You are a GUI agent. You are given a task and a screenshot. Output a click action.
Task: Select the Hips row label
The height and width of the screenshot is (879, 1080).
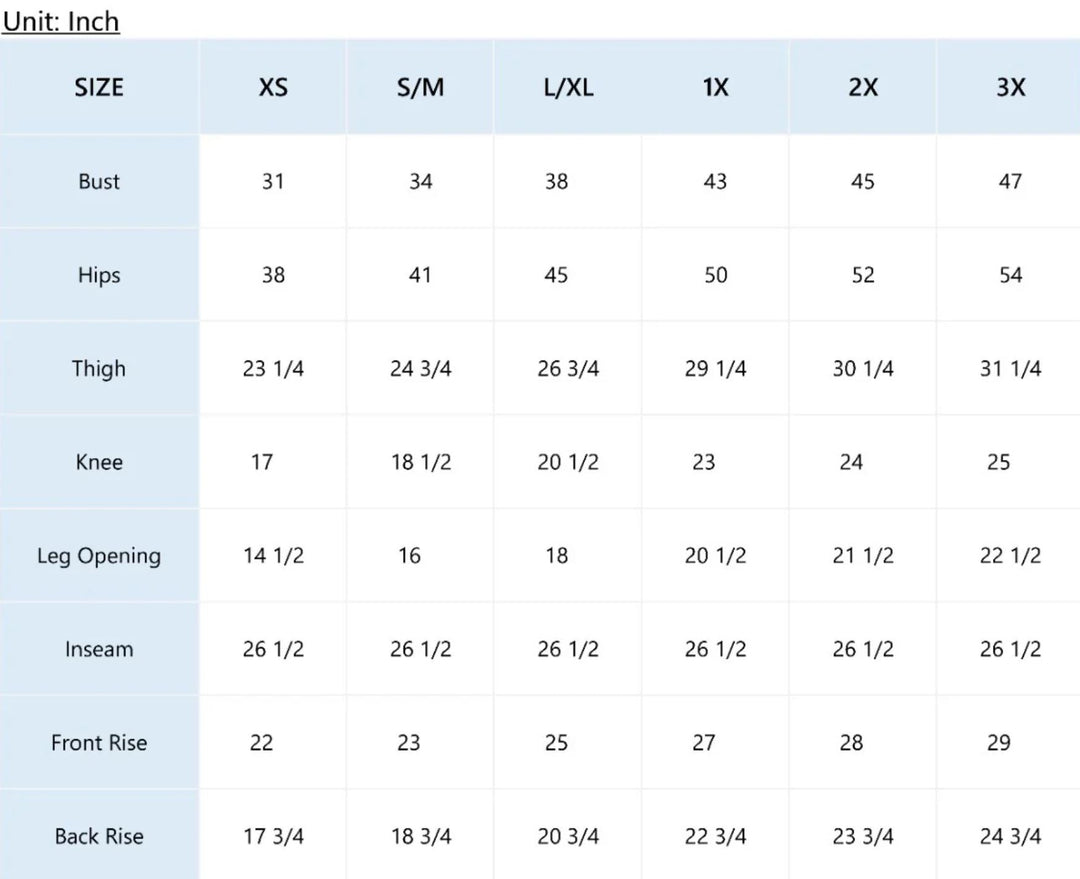coord(99,275)
